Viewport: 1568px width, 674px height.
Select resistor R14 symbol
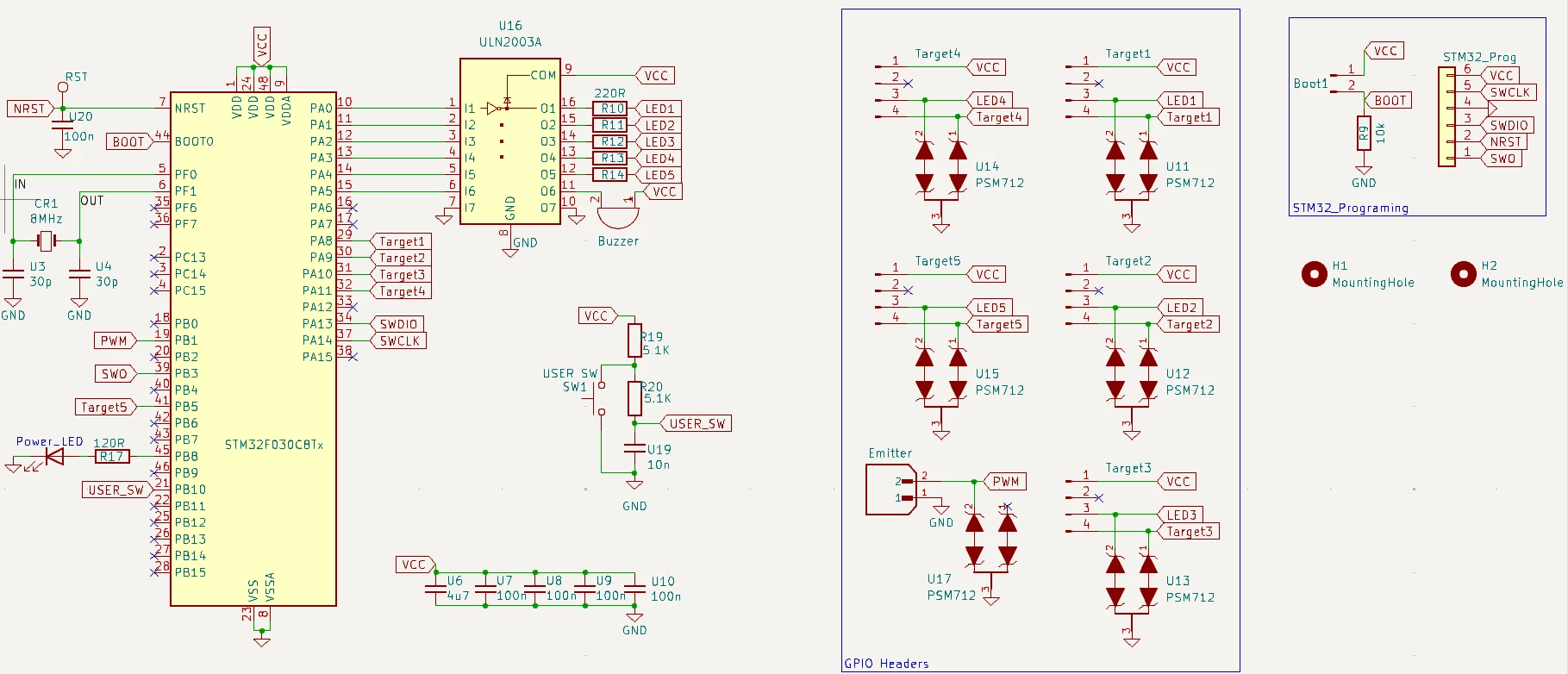609,175
